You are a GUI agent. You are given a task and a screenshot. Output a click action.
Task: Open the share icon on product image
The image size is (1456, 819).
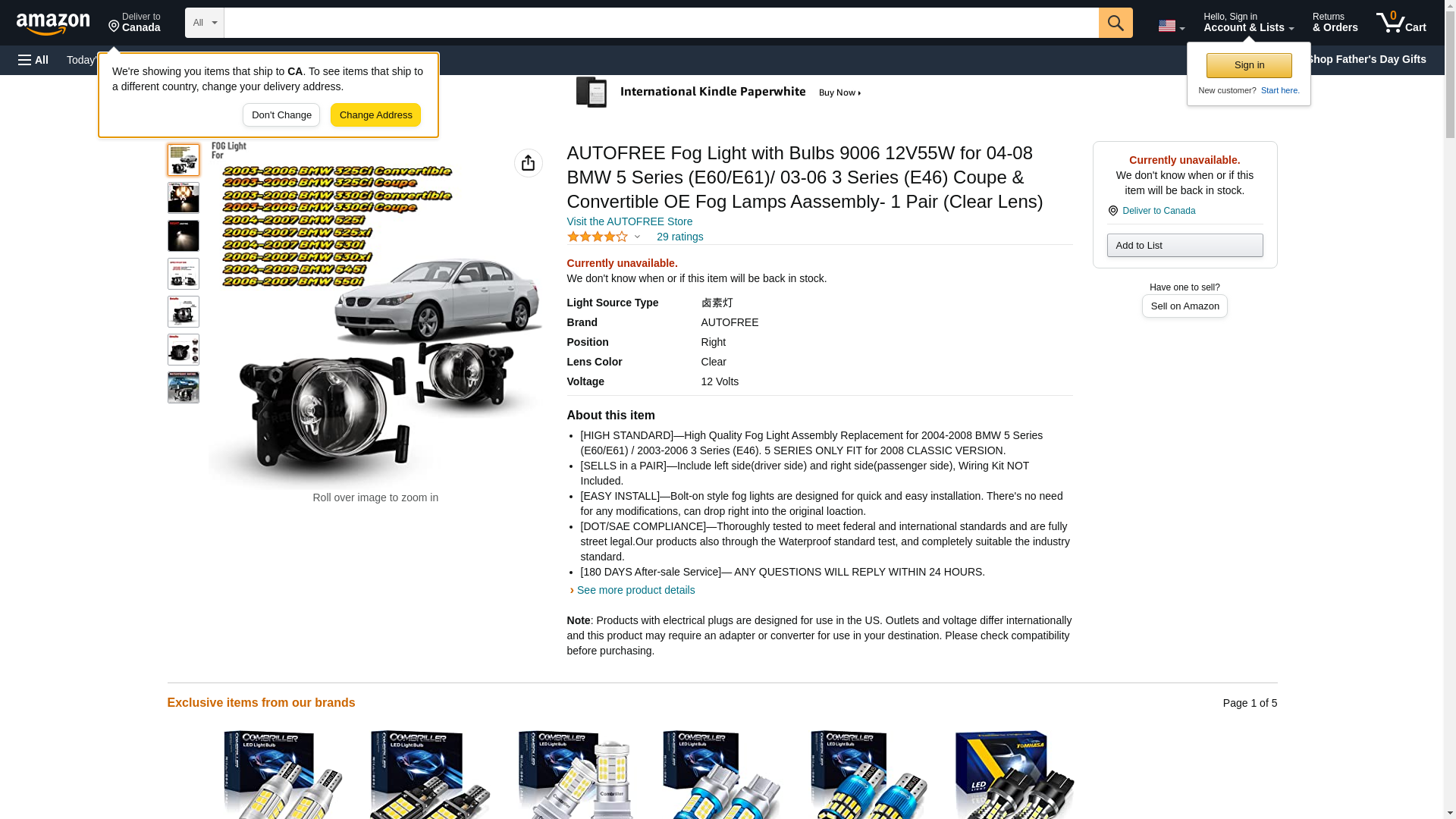point(528,163)
